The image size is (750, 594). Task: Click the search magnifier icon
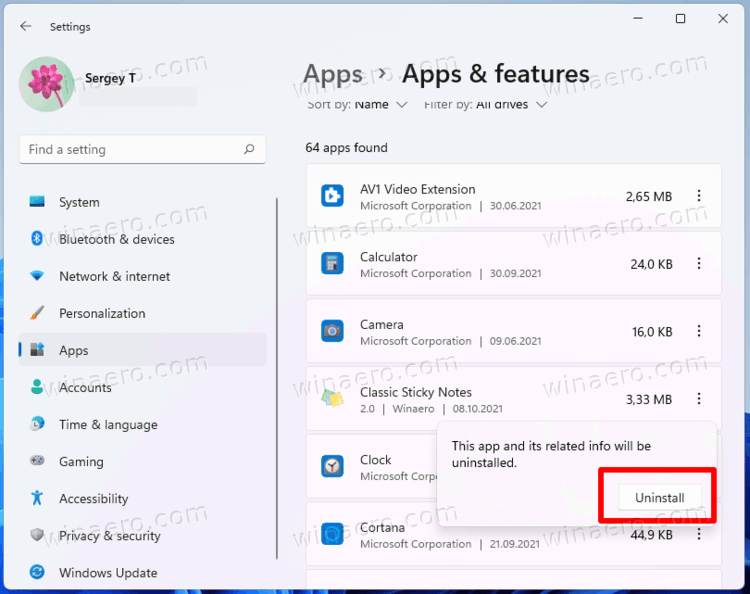pyautogui.click(x=249, y=149)
